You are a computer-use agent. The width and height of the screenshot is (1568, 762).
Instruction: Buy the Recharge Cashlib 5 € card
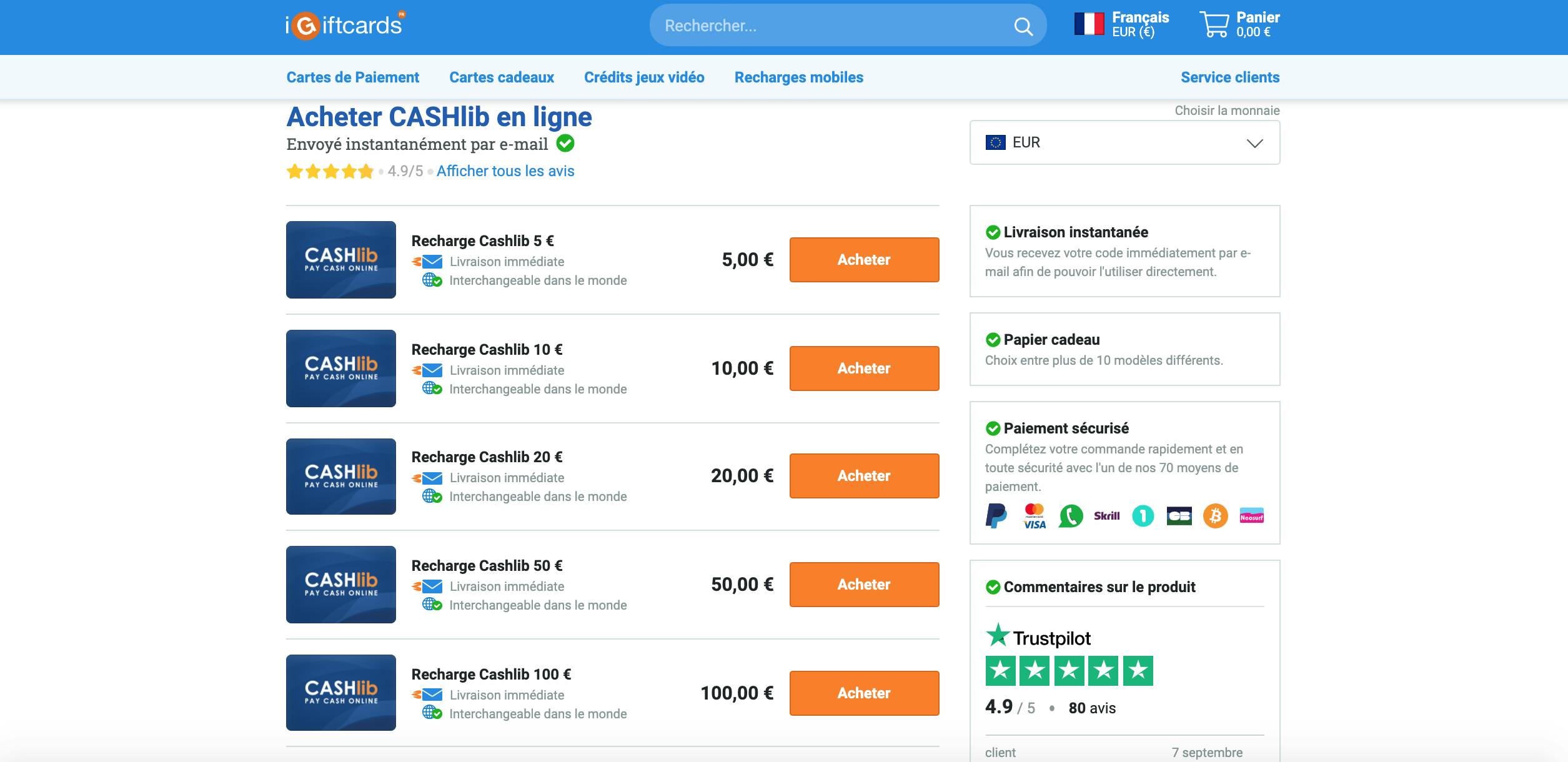864,260
